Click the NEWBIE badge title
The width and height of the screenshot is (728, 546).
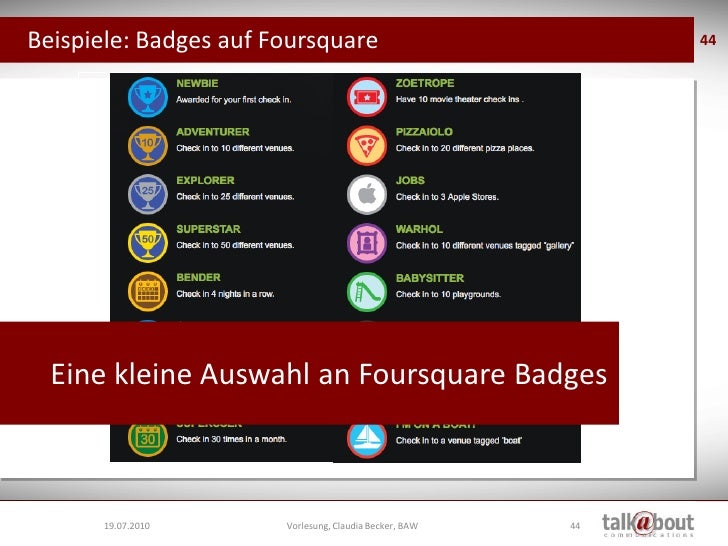click(x=197, y=84)
